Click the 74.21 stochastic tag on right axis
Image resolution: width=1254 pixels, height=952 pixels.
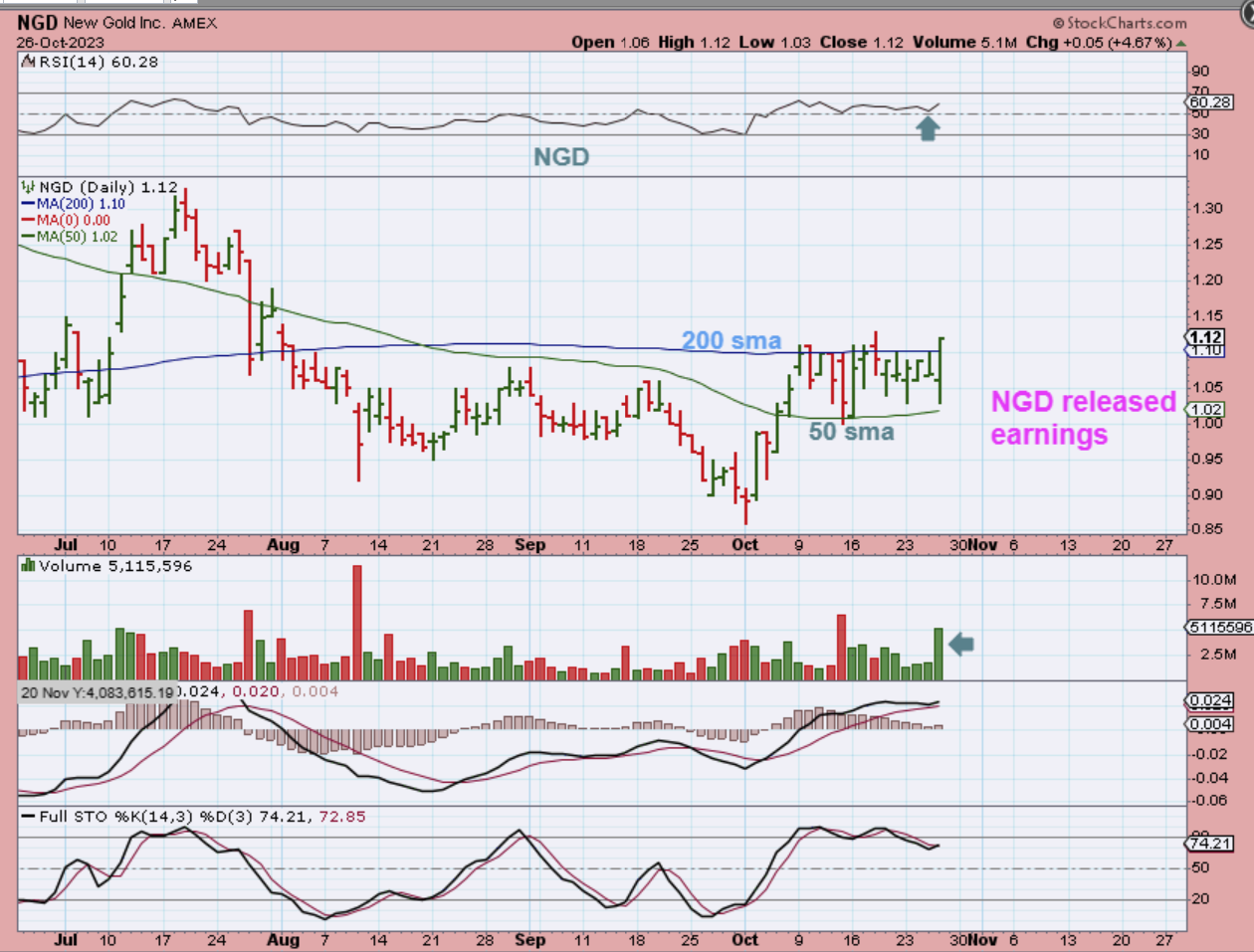pos(1210,844)
